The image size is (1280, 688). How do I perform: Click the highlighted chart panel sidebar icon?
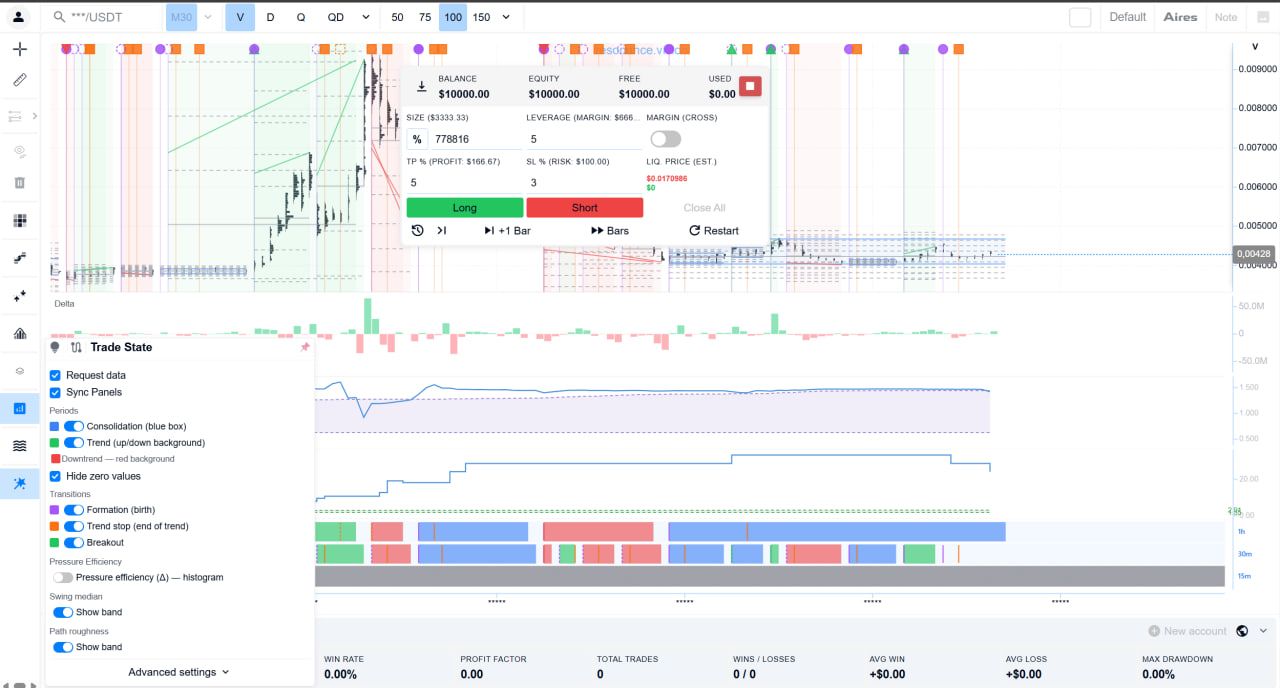click(x=19, y=408)
